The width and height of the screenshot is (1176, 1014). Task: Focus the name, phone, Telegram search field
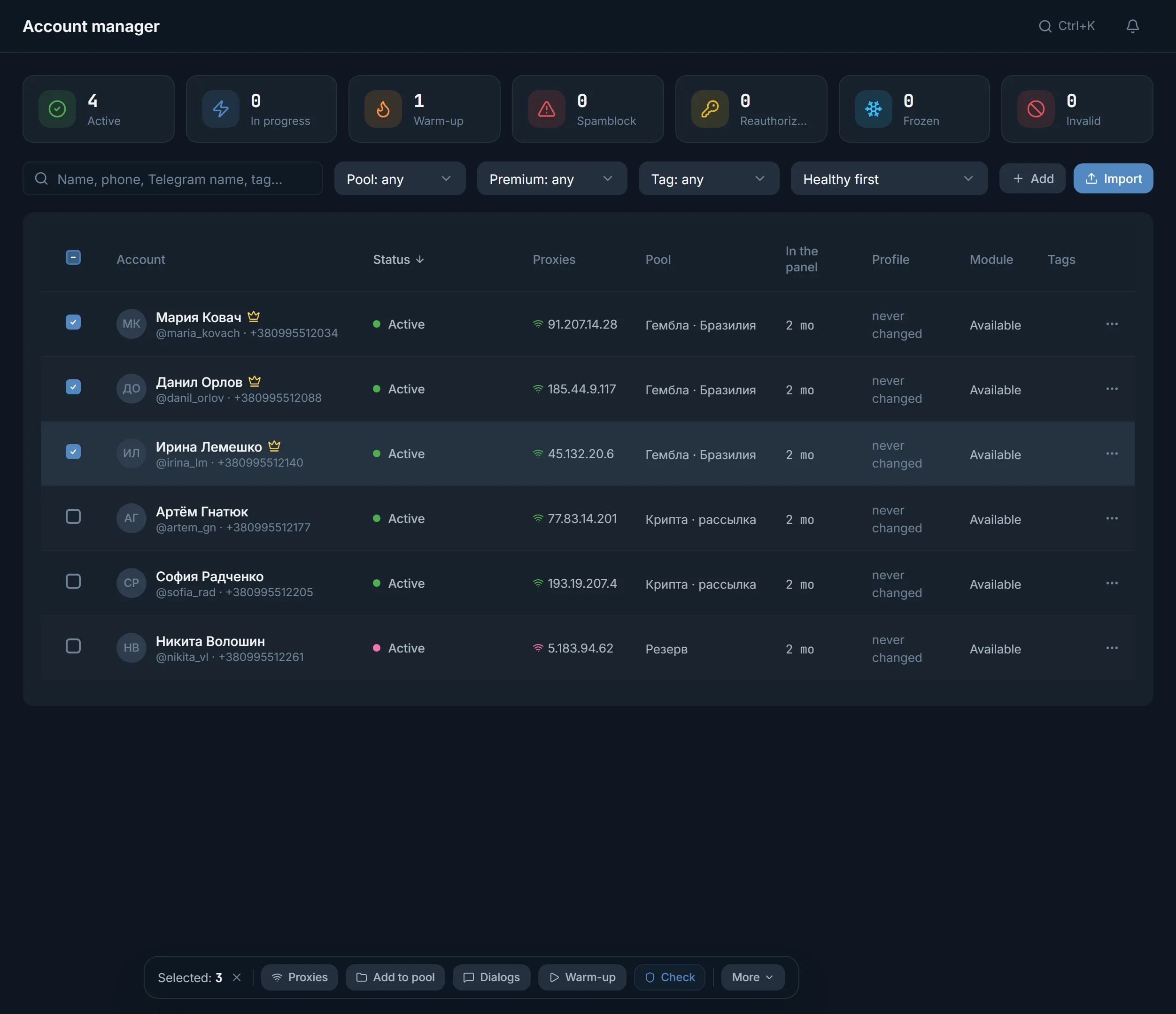(x=172, y=179)
